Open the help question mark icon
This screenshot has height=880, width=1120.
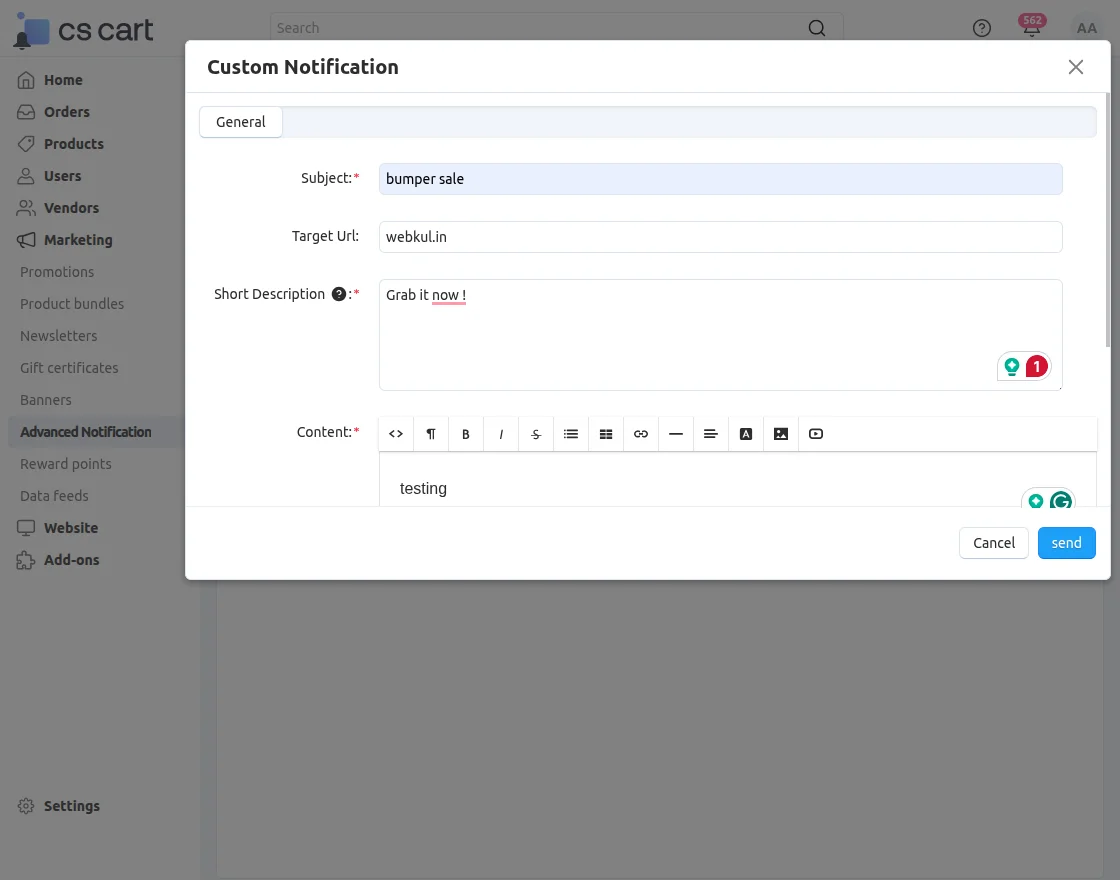[x=981, y=28]
